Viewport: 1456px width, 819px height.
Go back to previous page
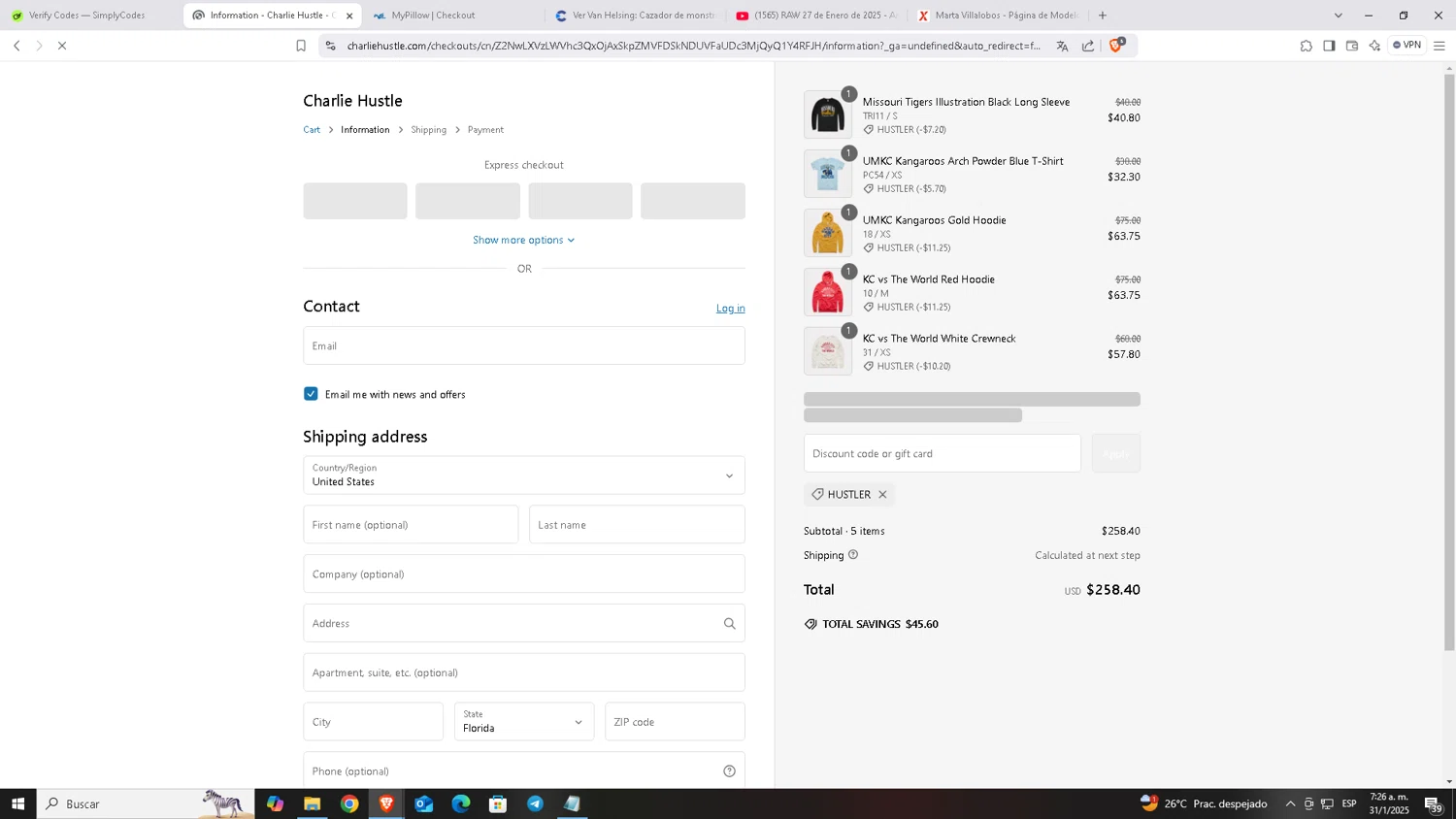pos(17,46)
